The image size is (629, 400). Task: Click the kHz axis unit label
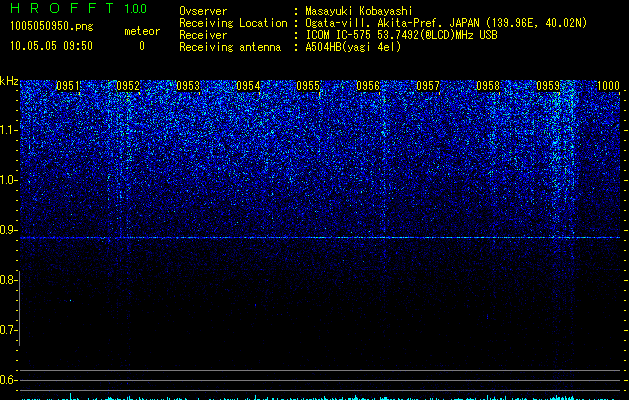(9, 81)
